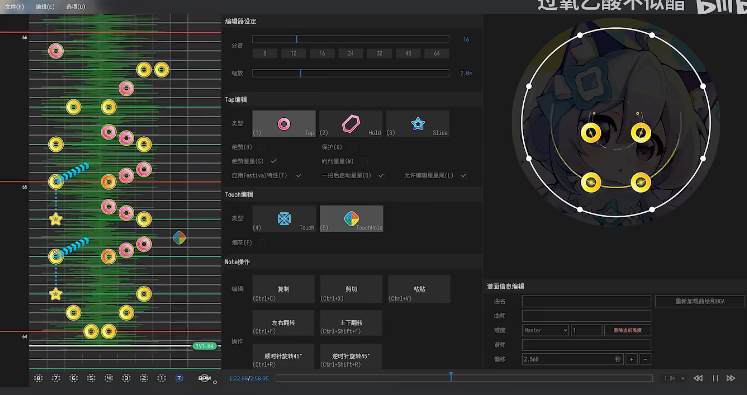Click lane 6 icon below the chart

point(73,378)
